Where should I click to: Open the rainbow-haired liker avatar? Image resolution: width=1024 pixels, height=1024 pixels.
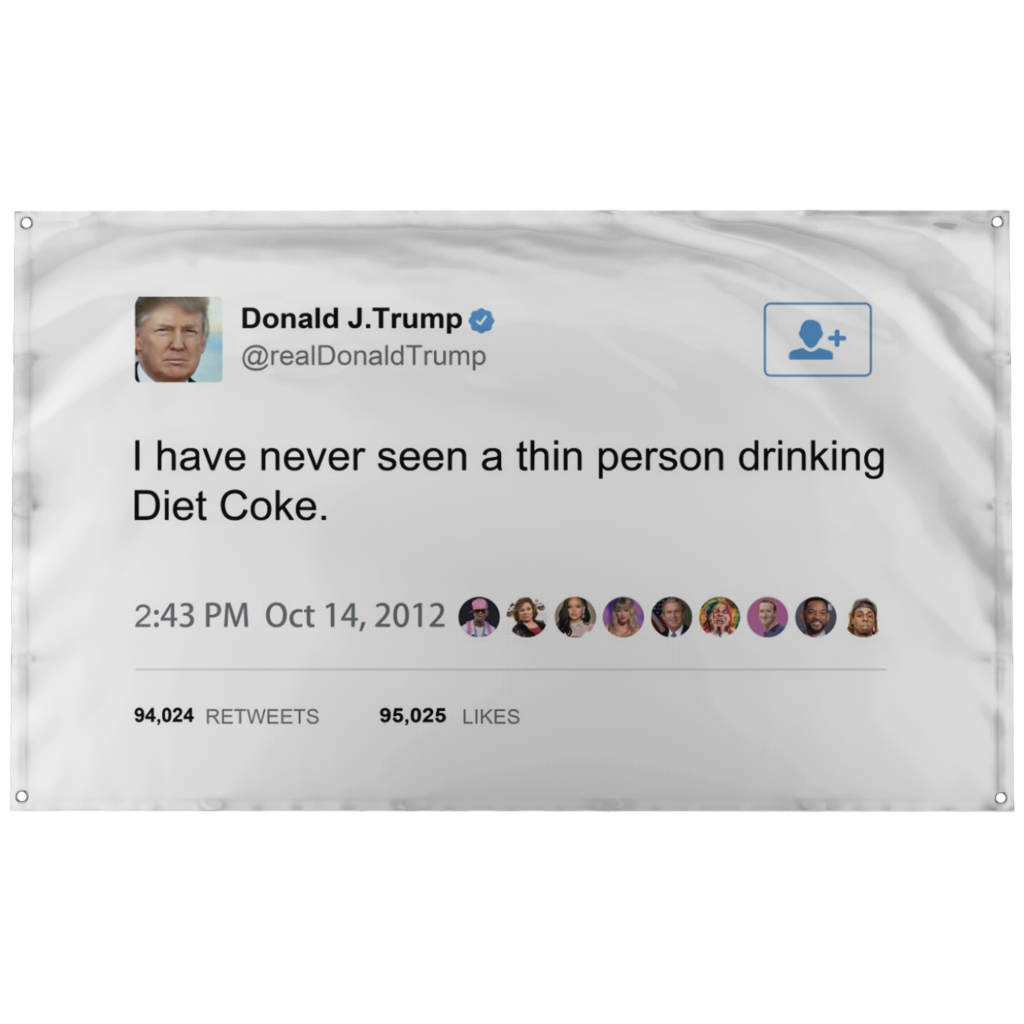coord(719,617)
